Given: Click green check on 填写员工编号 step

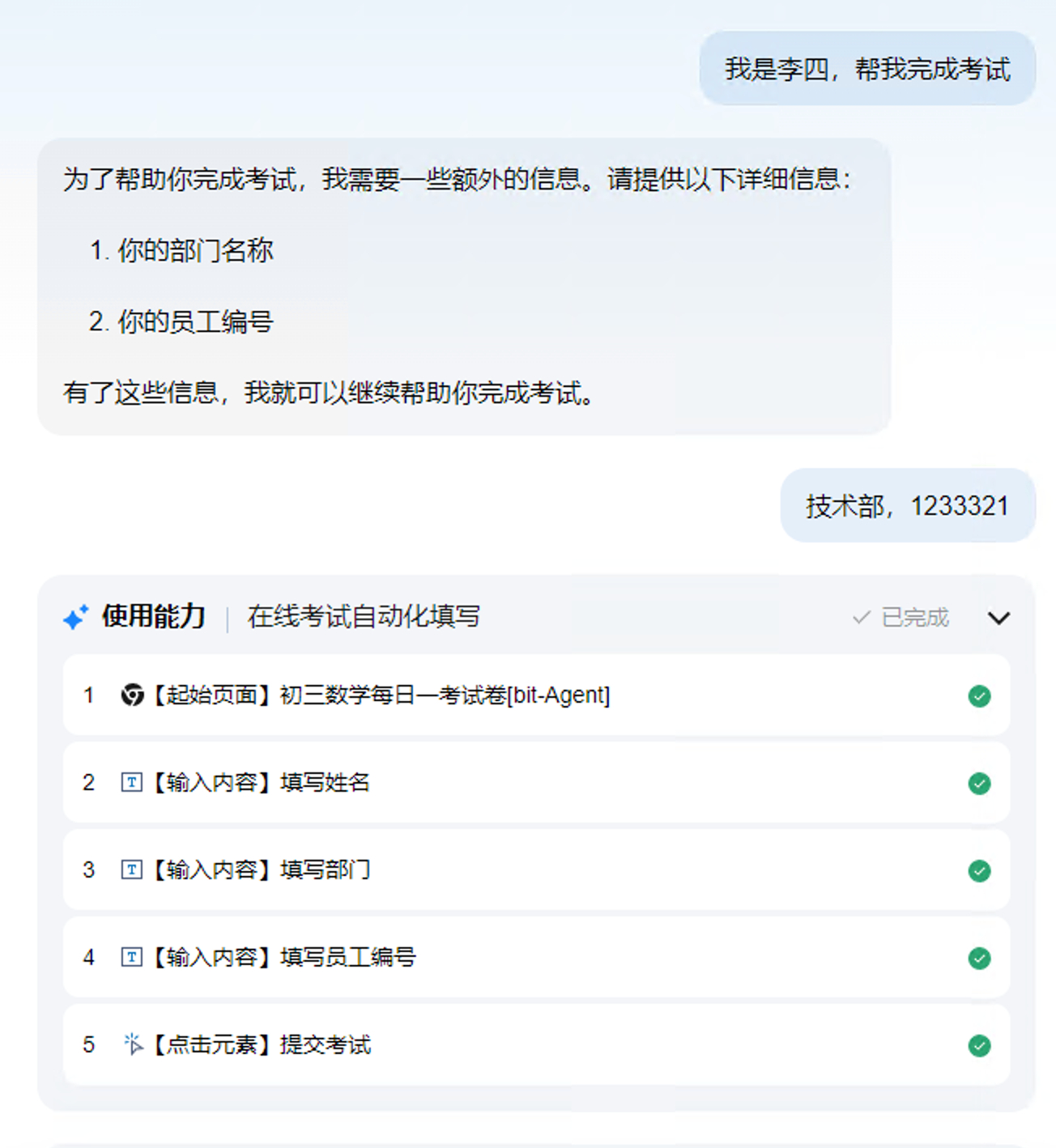Looking at the screenshot, I should tap(979, 959).
